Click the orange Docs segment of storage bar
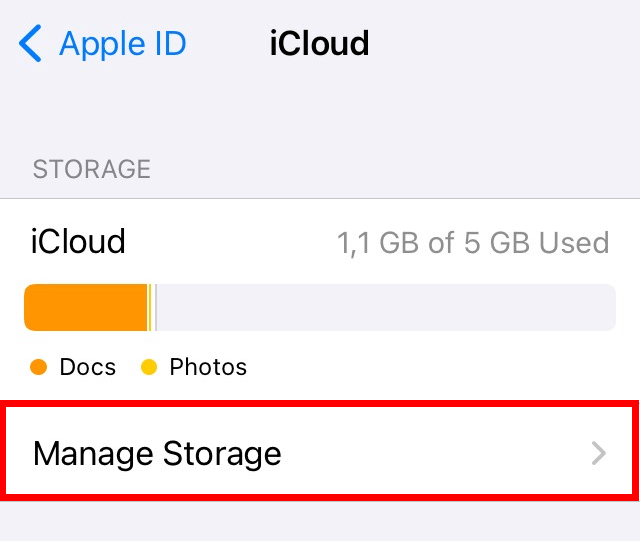This screenshot has width=640, height=541. click(85, 307)
